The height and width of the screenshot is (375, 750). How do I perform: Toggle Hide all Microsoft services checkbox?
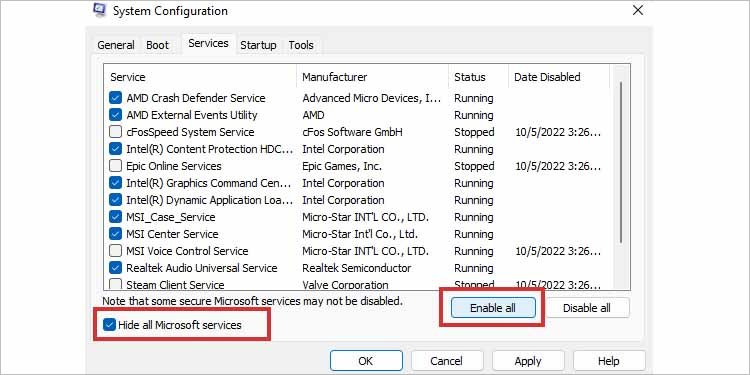110,325
